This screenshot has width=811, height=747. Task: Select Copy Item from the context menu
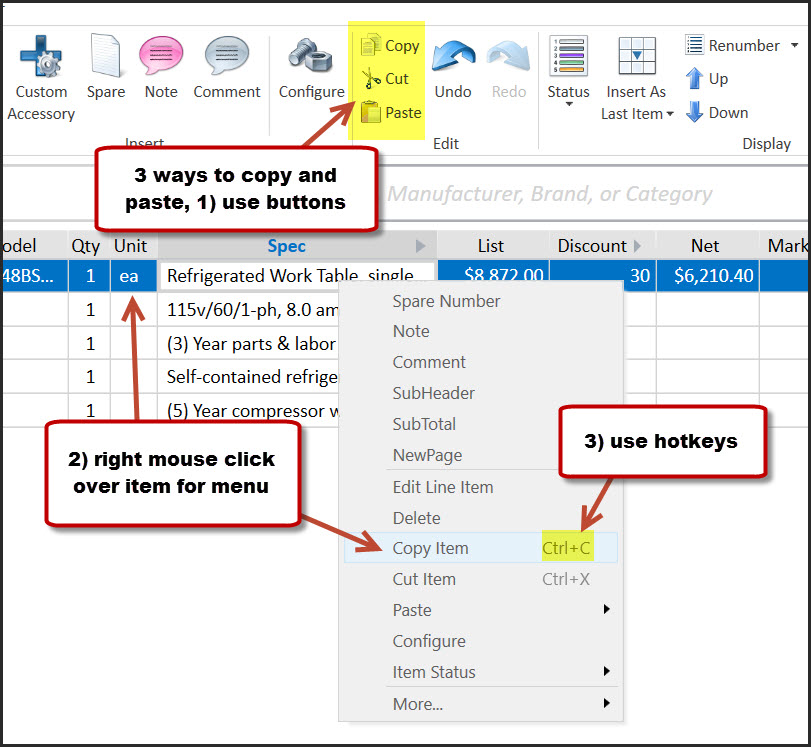[430, 548]
